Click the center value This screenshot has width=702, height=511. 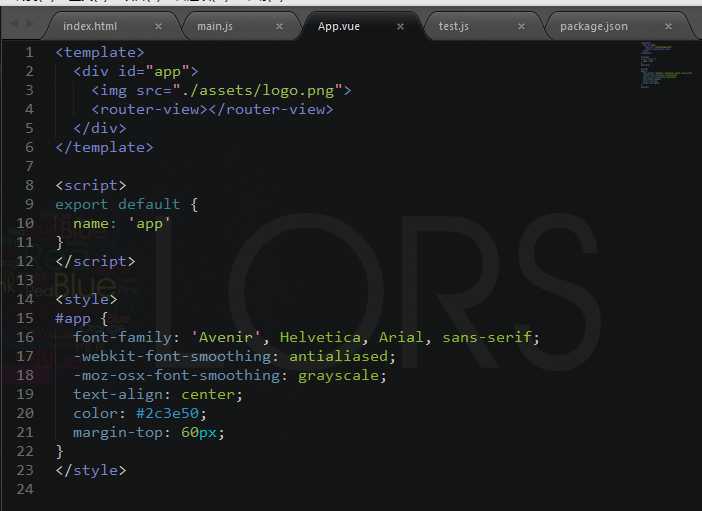pyautogui.click(x=208, y=395)
